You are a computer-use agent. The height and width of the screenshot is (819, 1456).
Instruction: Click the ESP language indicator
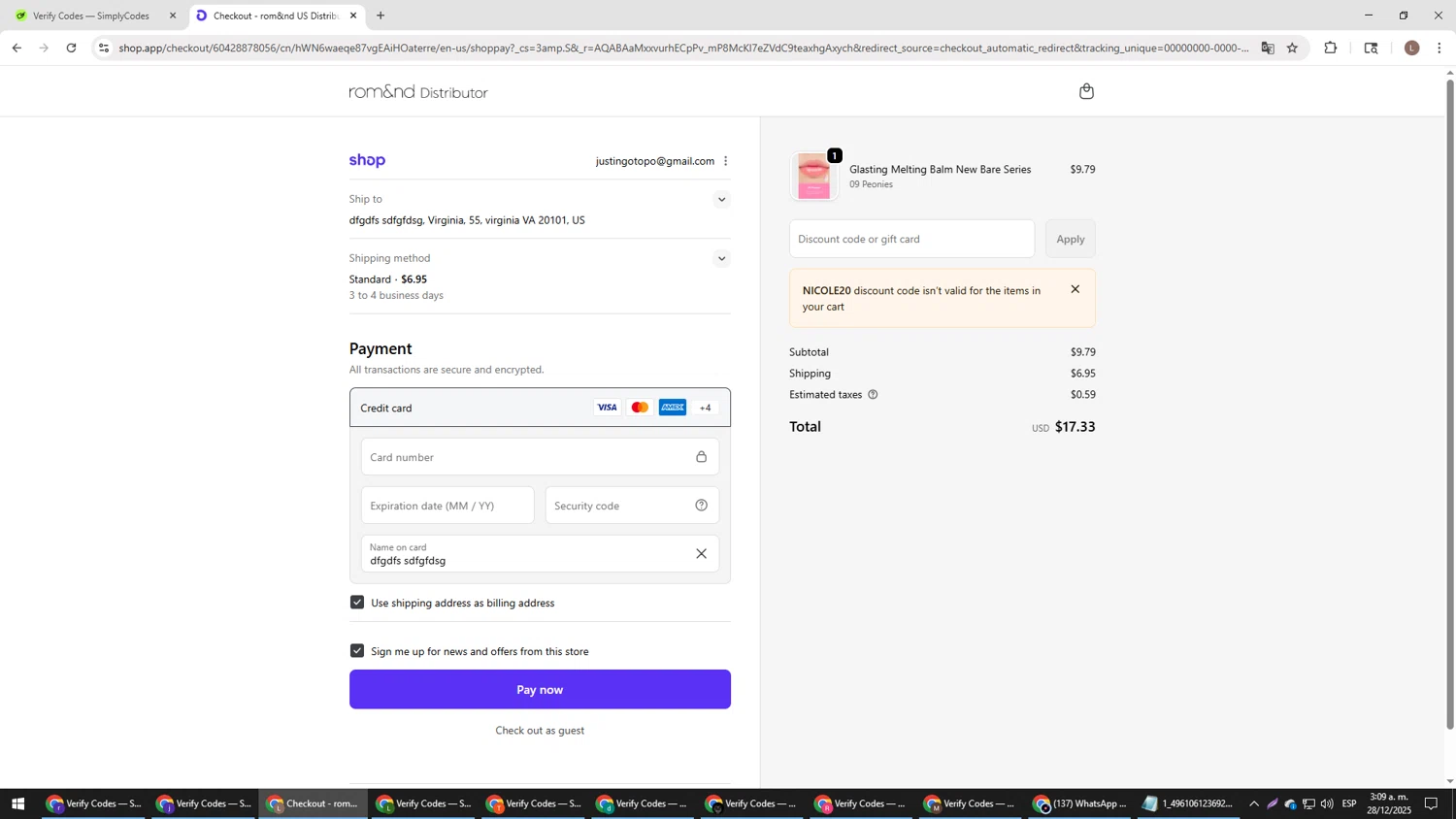pos(1349,803)
